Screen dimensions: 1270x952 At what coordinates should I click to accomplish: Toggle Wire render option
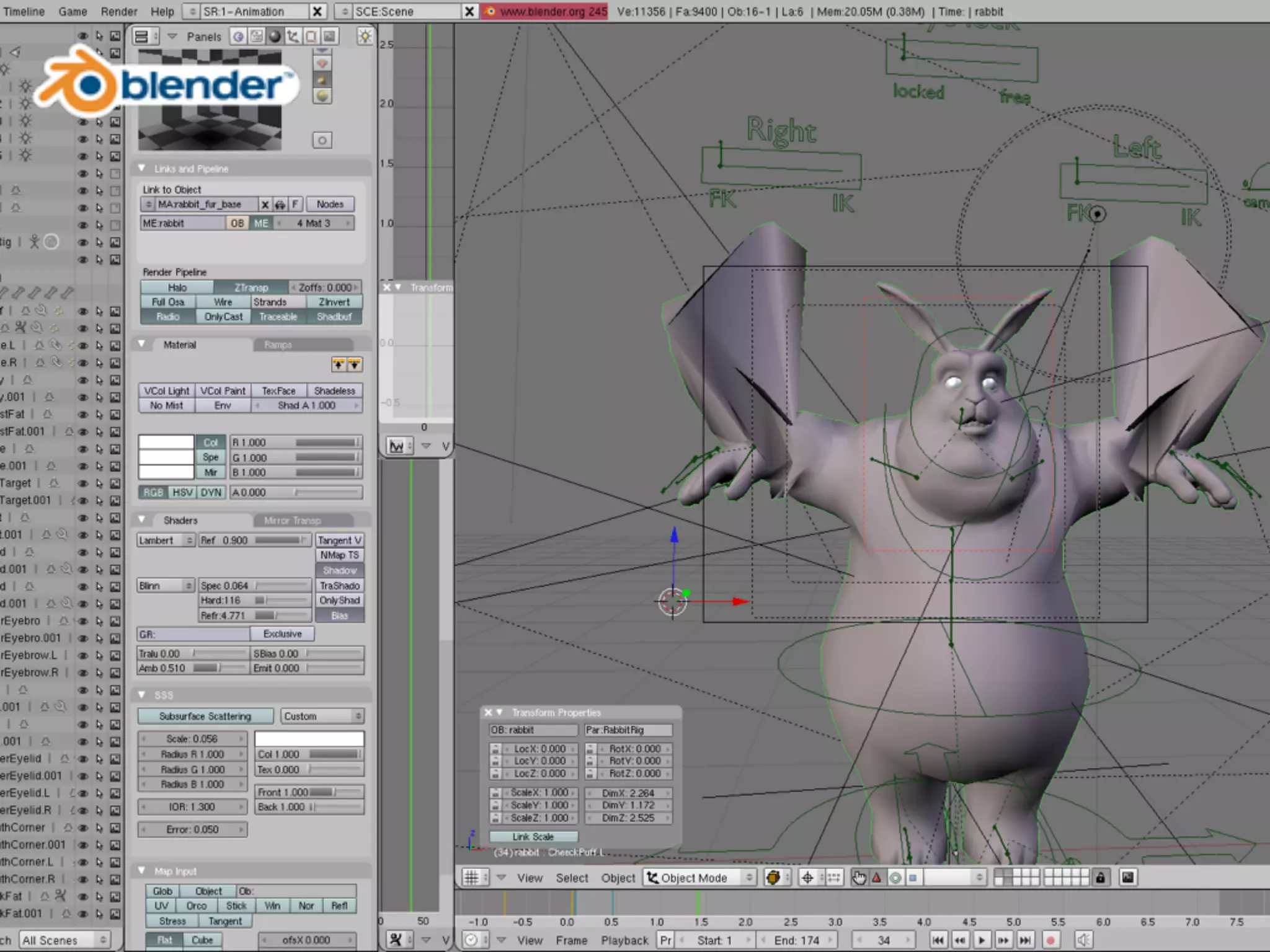pyautogui.click(x=223, y=302)
